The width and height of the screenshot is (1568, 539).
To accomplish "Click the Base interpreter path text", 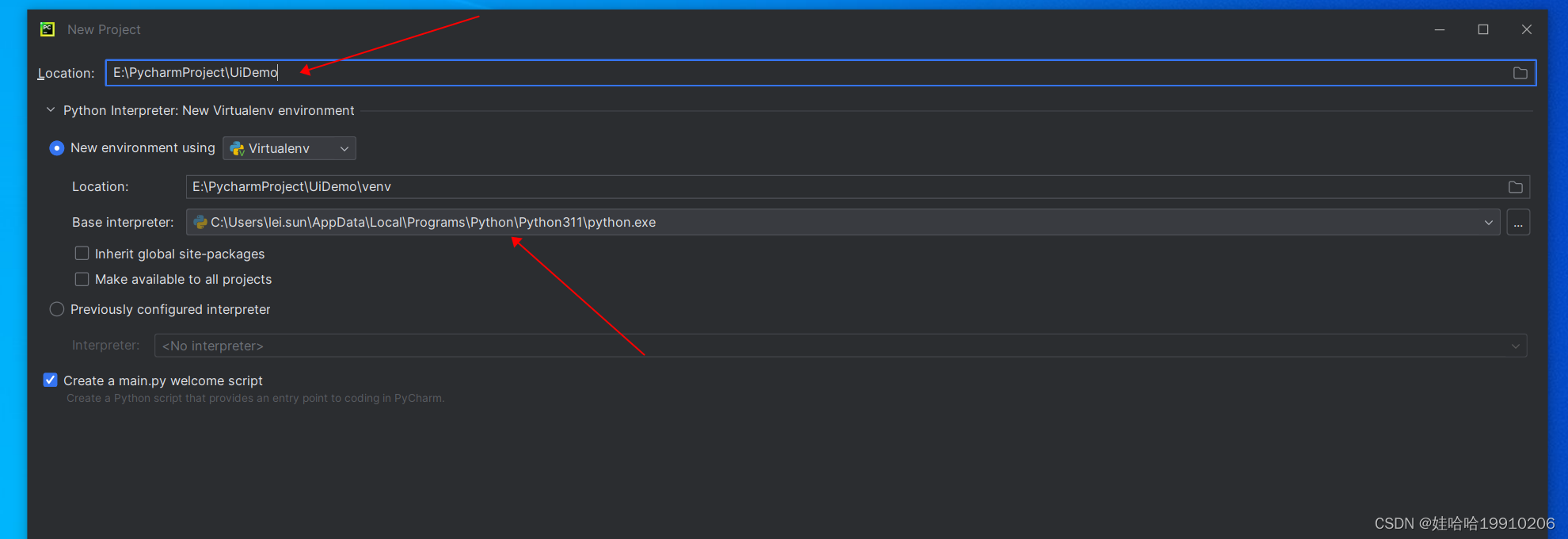I will point(433,223).
